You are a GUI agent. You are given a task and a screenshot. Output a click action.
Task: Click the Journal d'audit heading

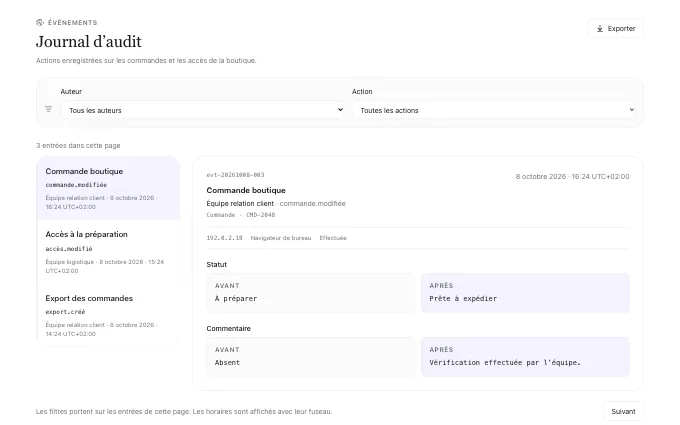(89, 42)
